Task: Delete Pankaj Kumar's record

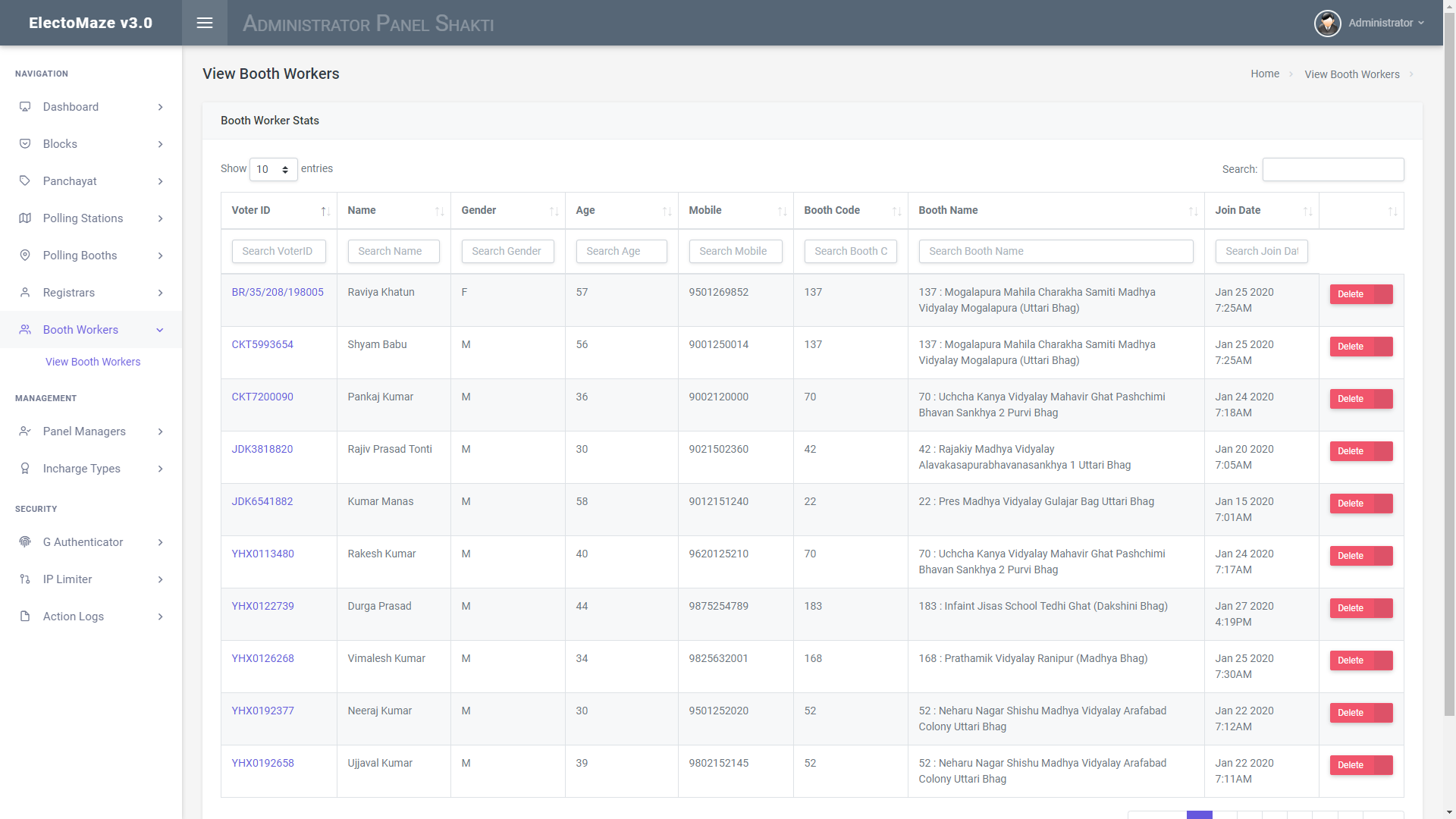Action: pos(1360,399)
